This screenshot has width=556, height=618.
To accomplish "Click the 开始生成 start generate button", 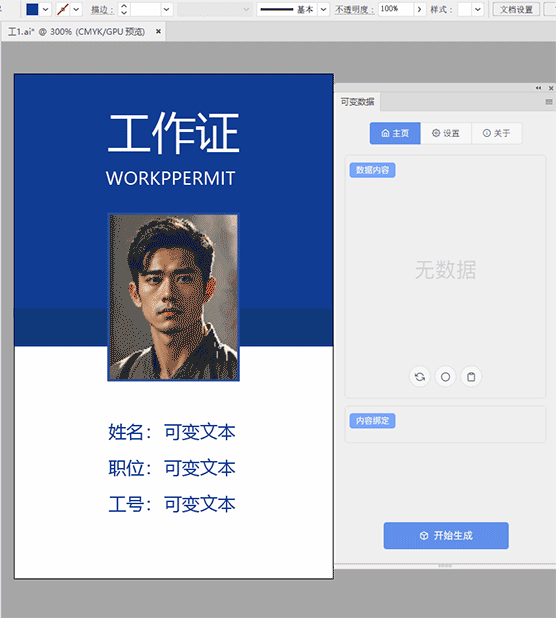I will coord(446,536).
